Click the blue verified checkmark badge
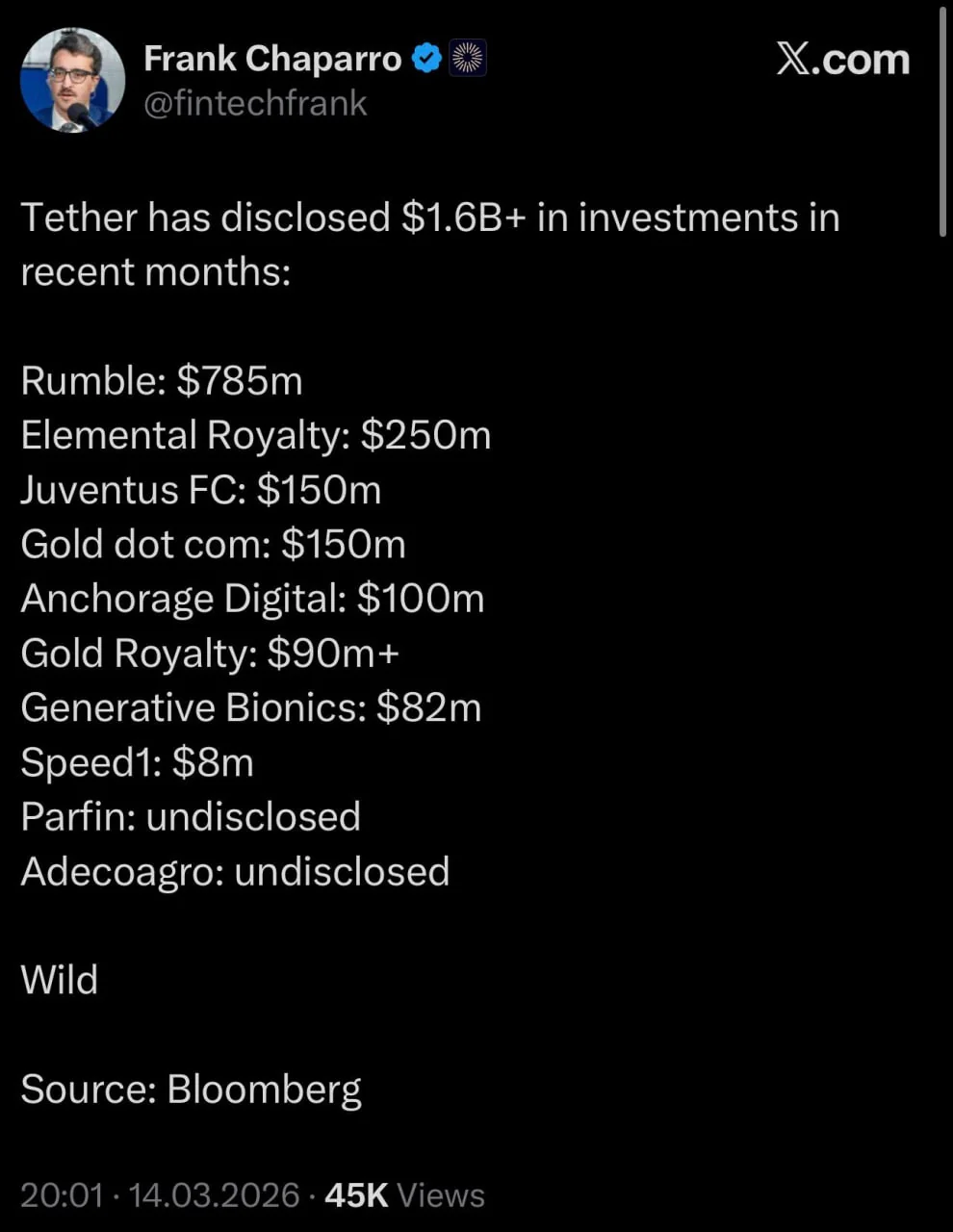 pyautogui.click(x=426, y=59)
